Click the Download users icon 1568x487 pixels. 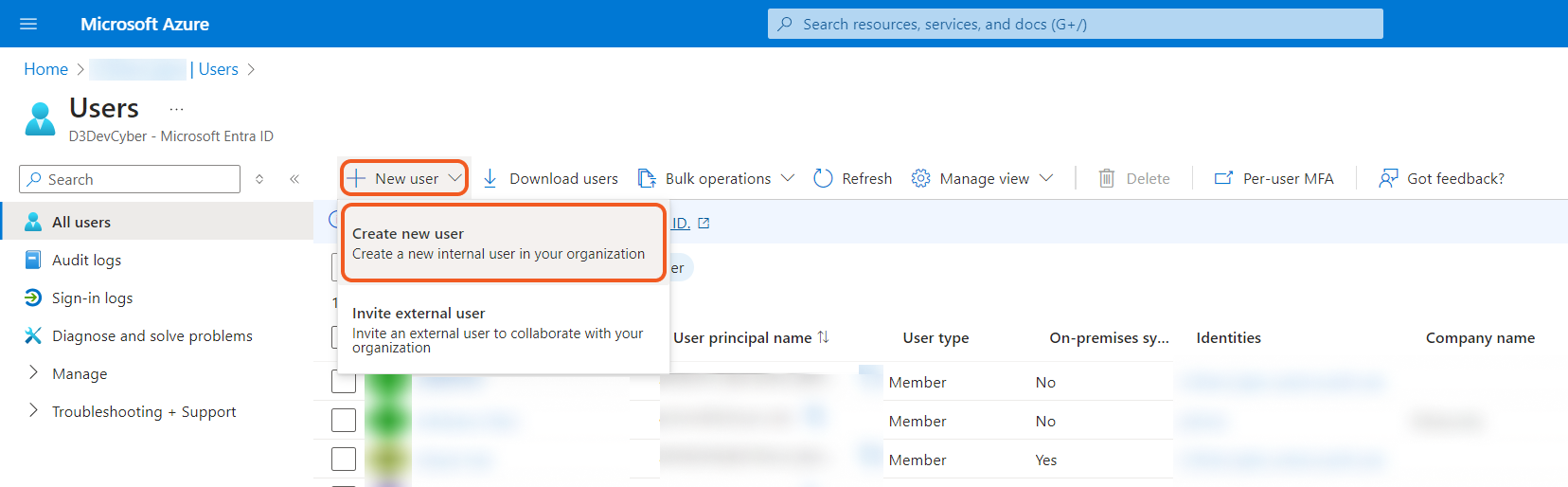click(x=490, y=178)
